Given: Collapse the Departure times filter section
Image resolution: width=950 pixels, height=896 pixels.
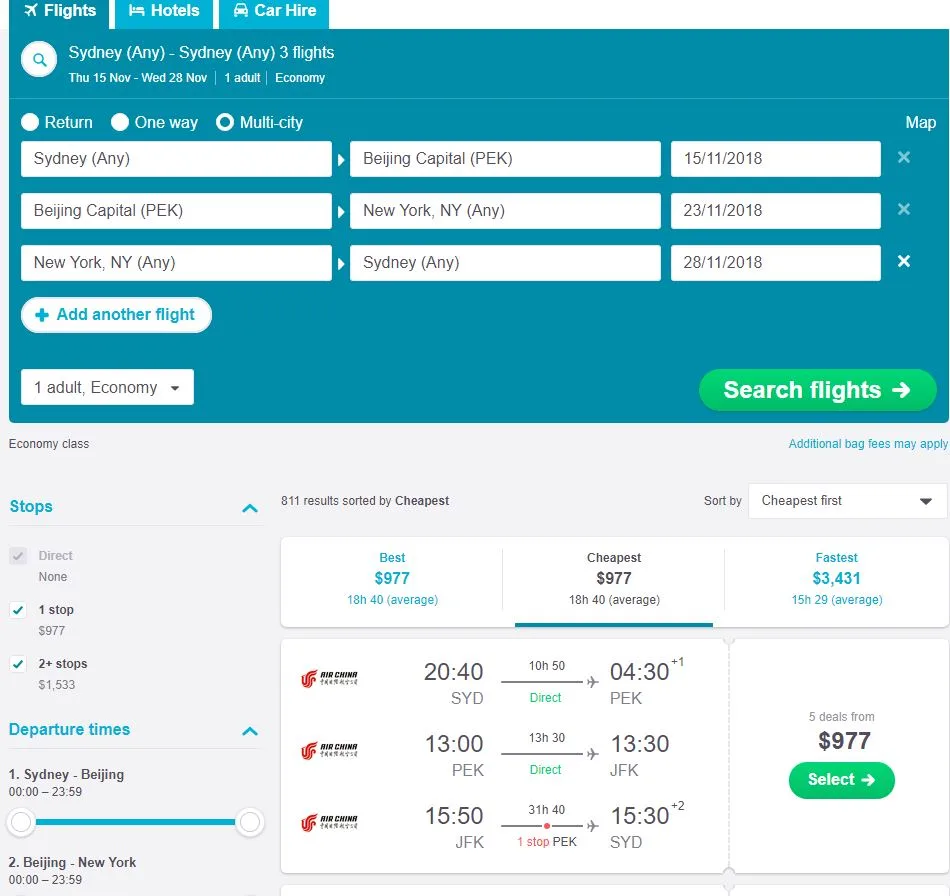Looking at the screenshot, I should click(250, 731).
